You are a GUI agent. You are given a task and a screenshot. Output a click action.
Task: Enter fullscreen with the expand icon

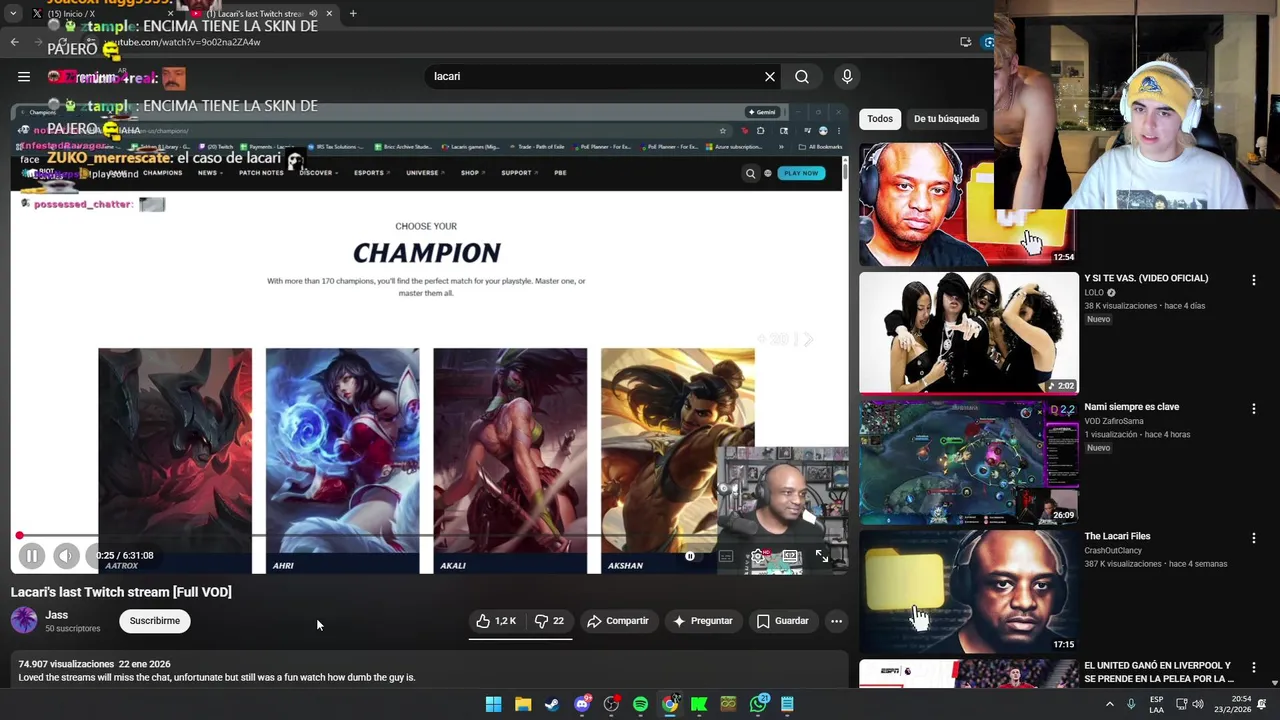pyautogui.click(x=822, y=556)
